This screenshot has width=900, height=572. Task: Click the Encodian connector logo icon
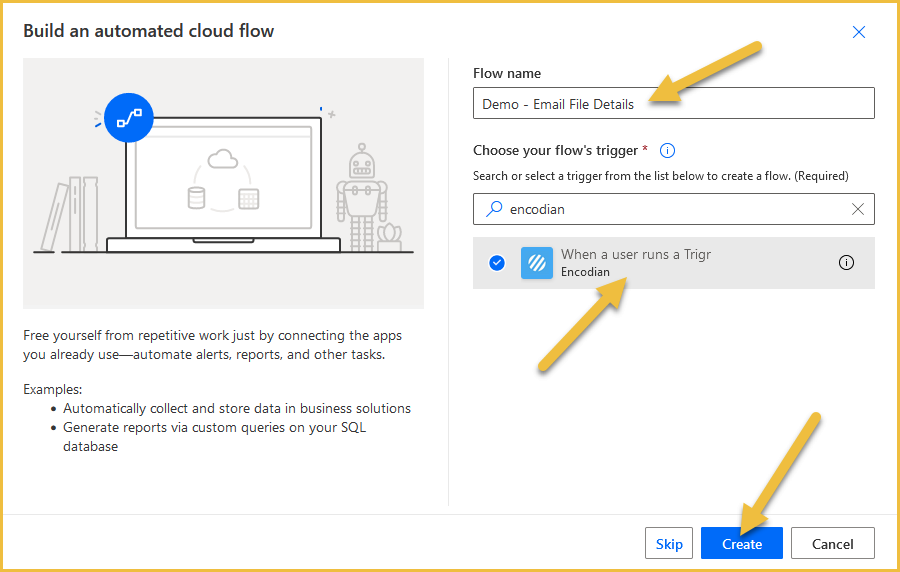coord(537,263)
